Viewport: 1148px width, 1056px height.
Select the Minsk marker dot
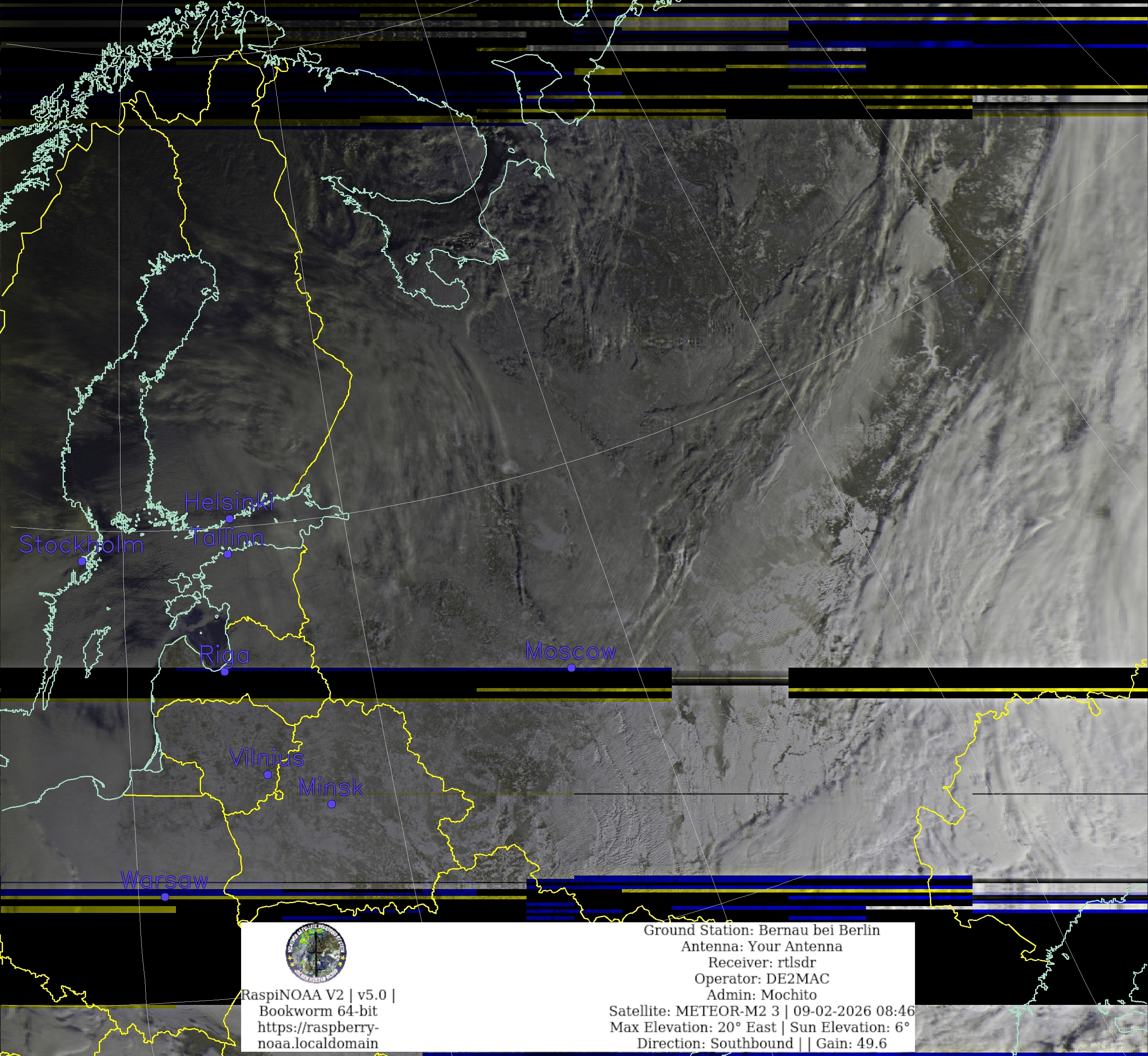pos(331,804)
